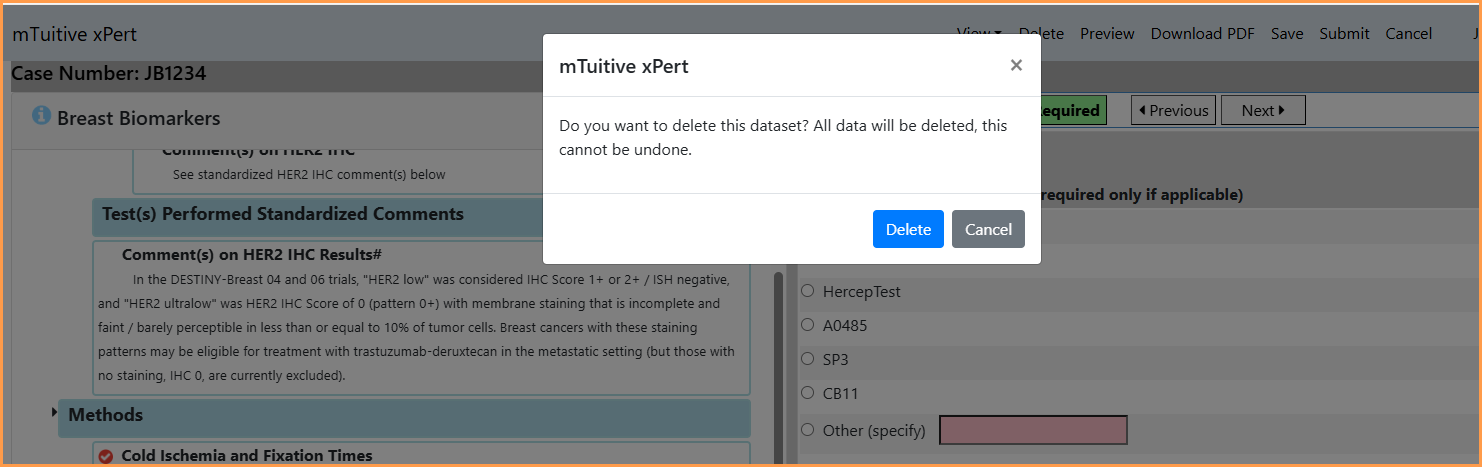
Task: Click the gray Cancel button in dialog
Action: coord(988,229)
